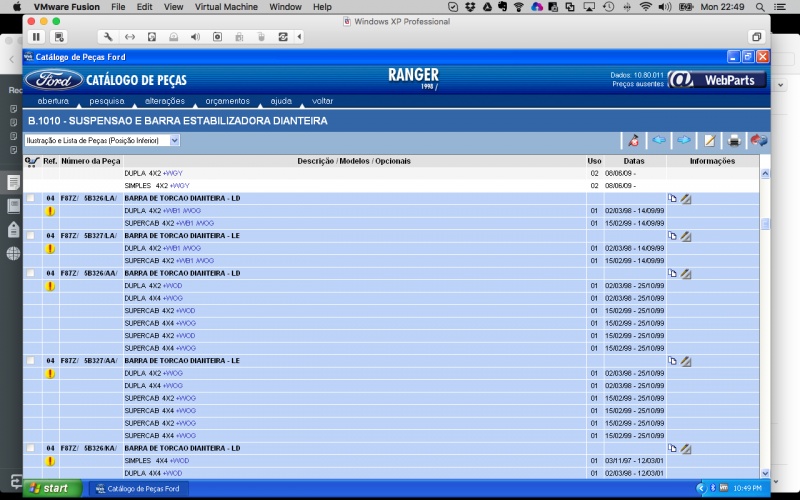Open the VMware snapshot manager icon
Screen dimensions: 800x500
pos(59,37)
